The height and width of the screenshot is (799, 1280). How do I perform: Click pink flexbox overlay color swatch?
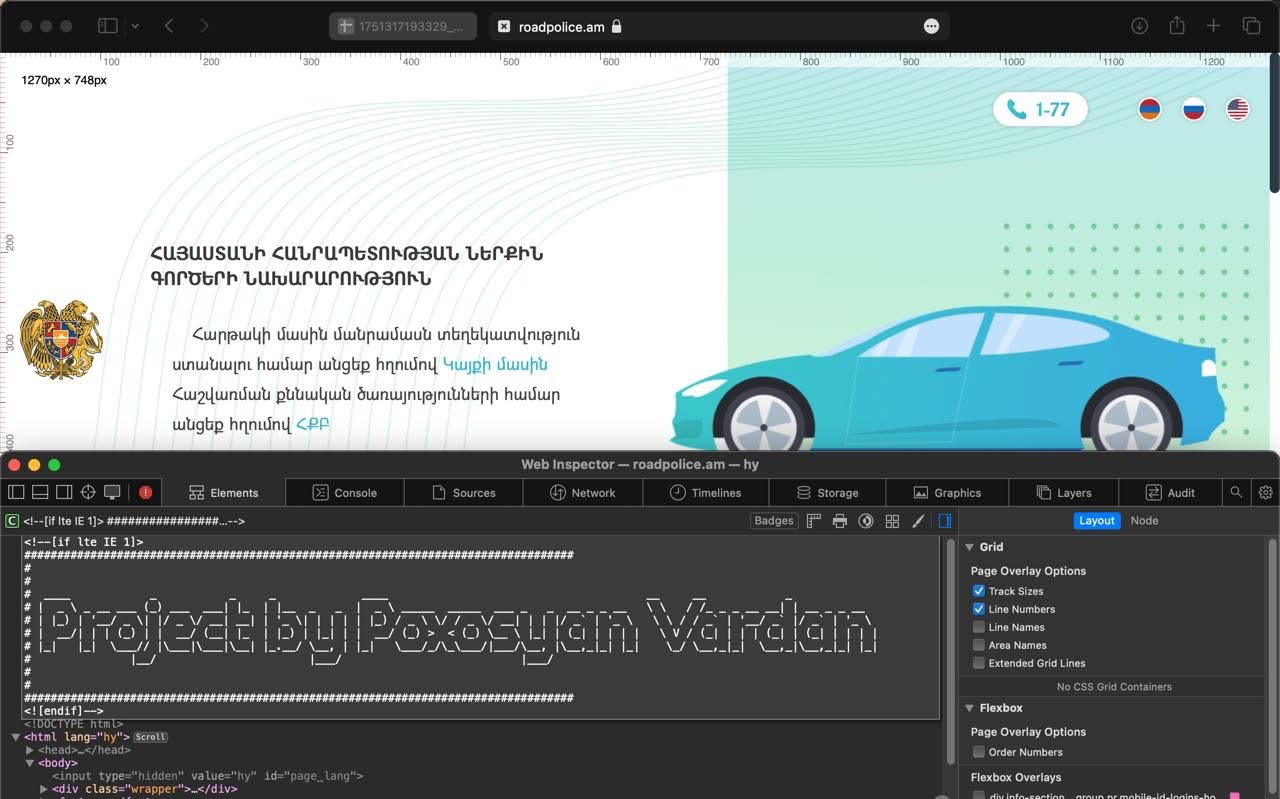click(x=1234, y=796)
